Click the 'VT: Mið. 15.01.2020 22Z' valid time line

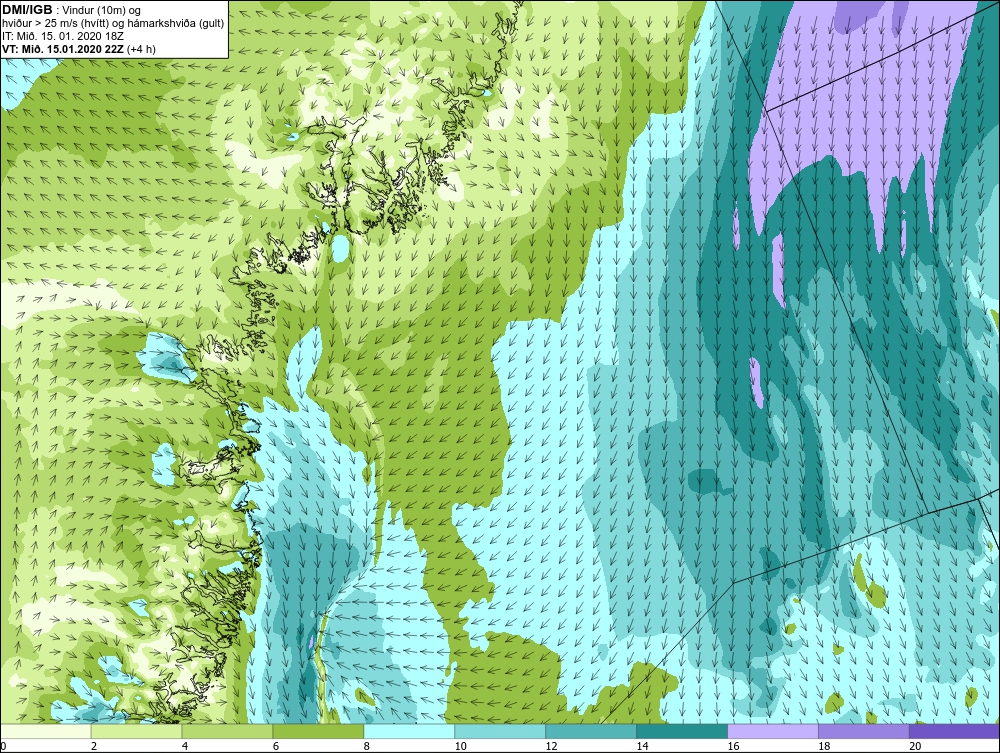(78, 49)
